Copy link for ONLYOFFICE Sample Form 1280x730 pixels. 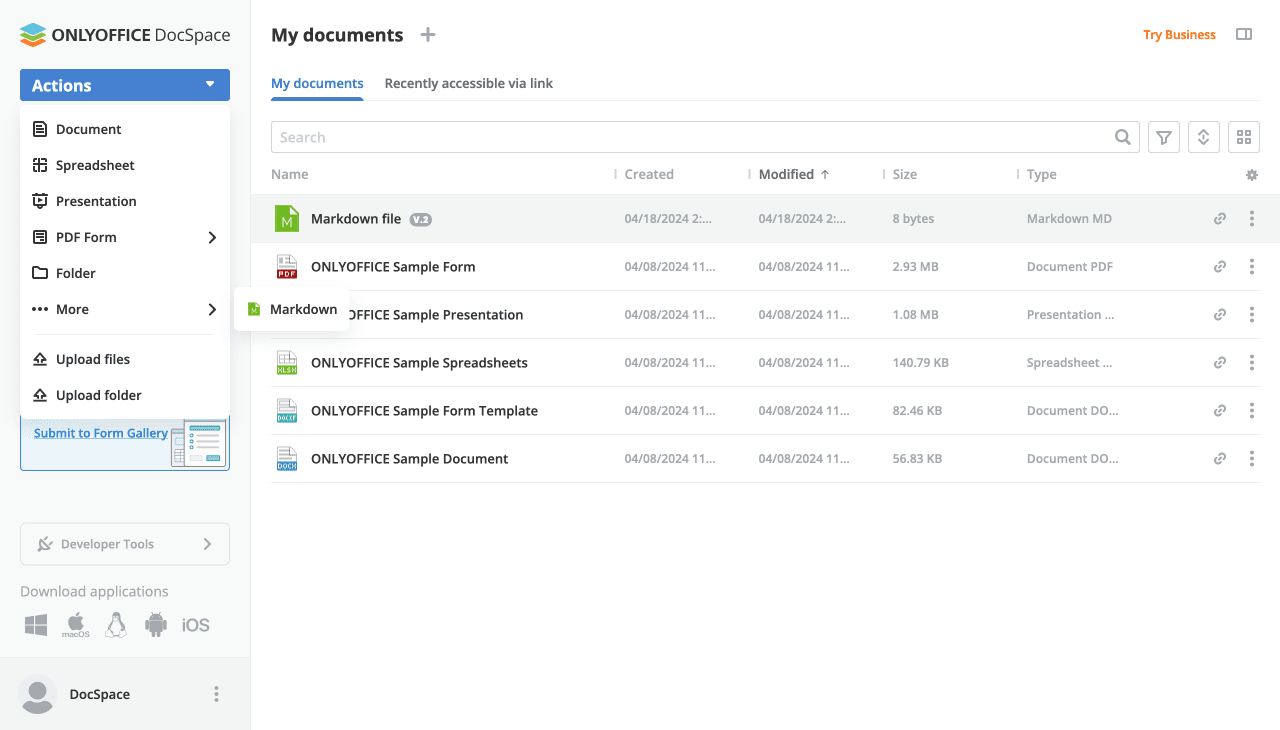pos(1220,267)
